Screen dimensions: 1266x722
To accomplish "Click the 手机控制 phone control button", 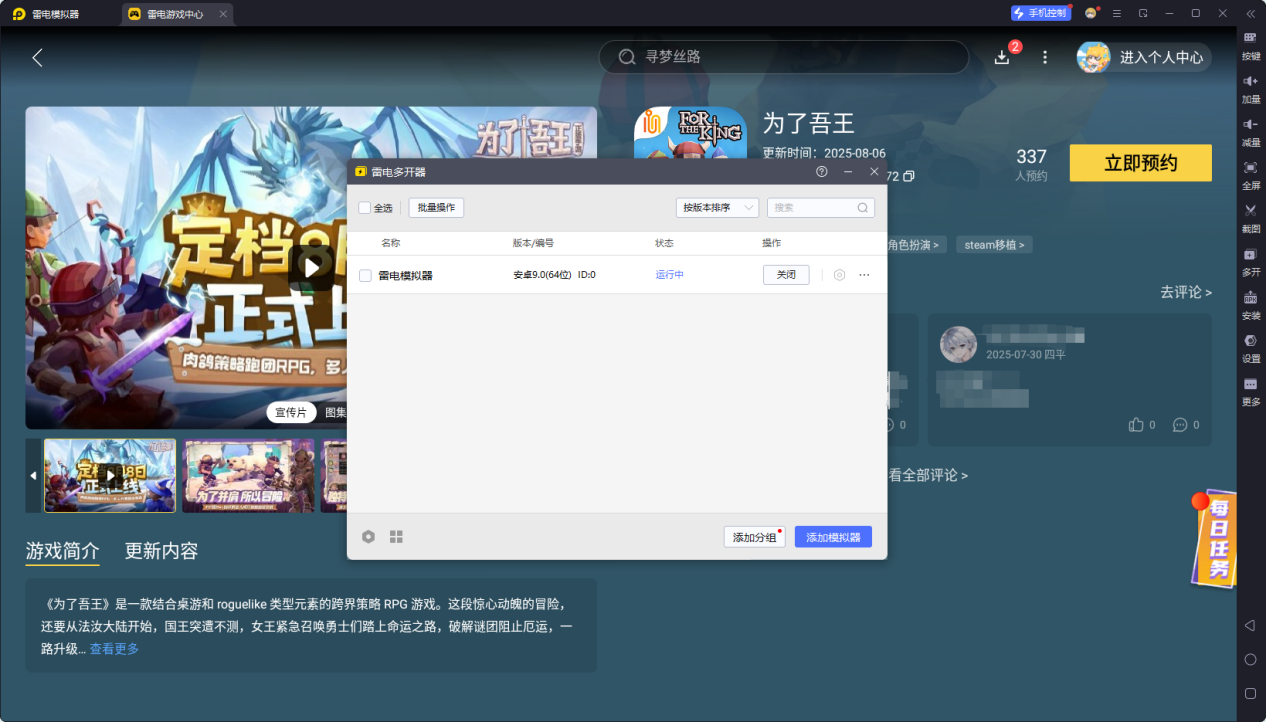I will [x=1040, y=13].
